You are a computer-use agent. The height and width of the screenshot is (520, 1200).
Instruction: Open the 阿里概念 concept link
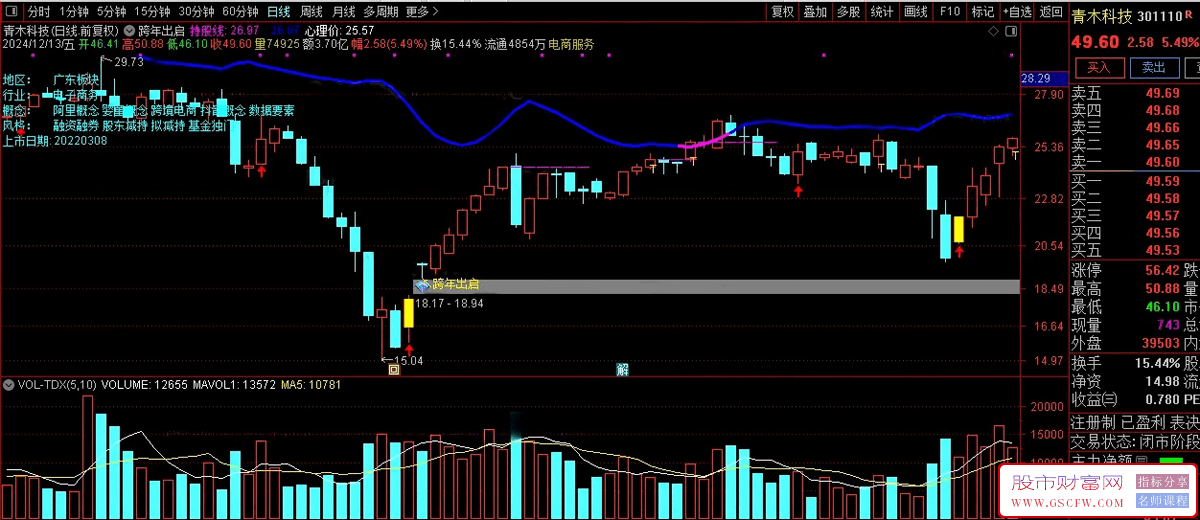point(77,110)
